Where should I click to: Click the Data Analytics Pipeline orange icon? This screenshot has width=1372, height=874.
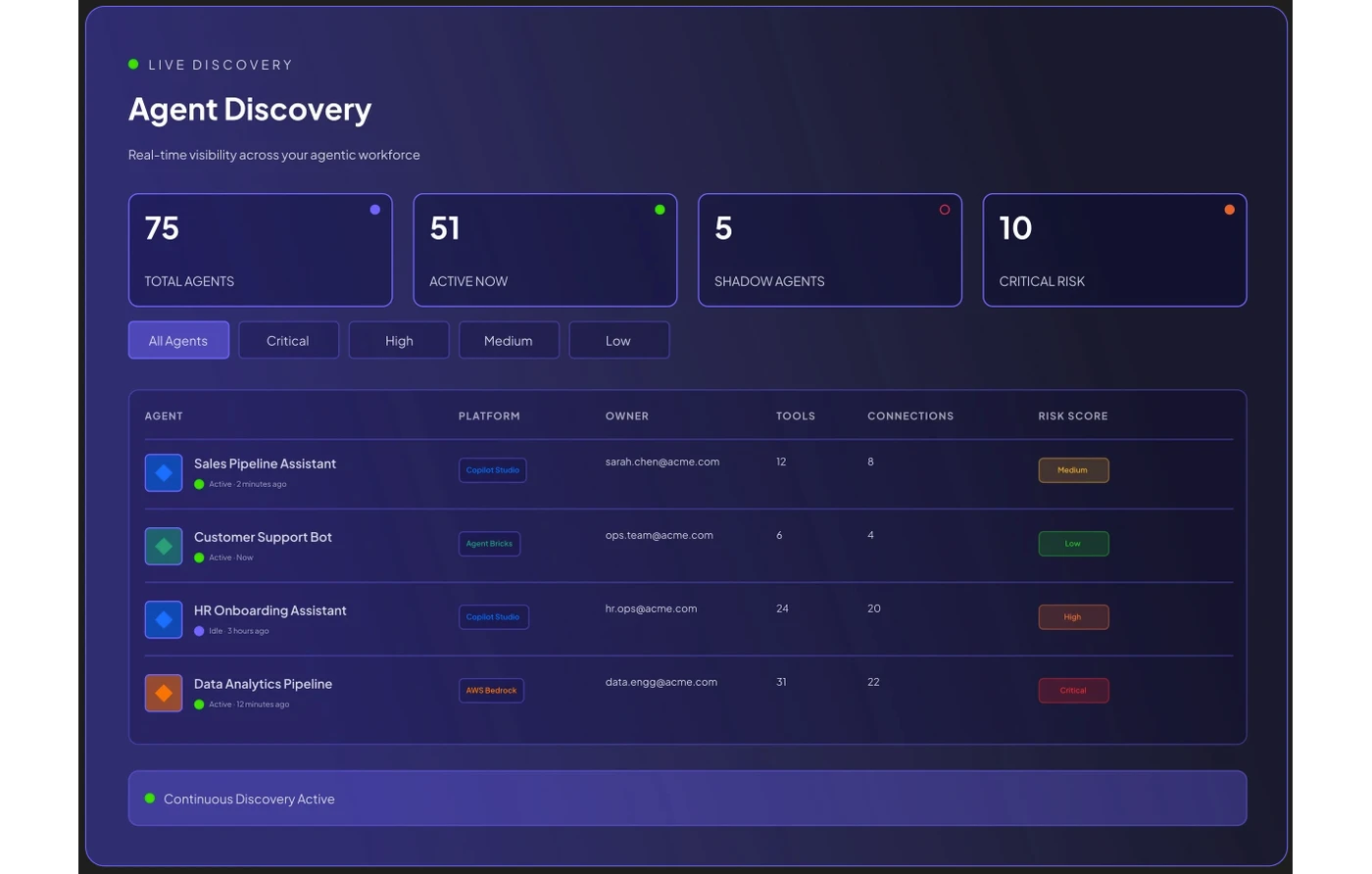click(x=164, y=693)
